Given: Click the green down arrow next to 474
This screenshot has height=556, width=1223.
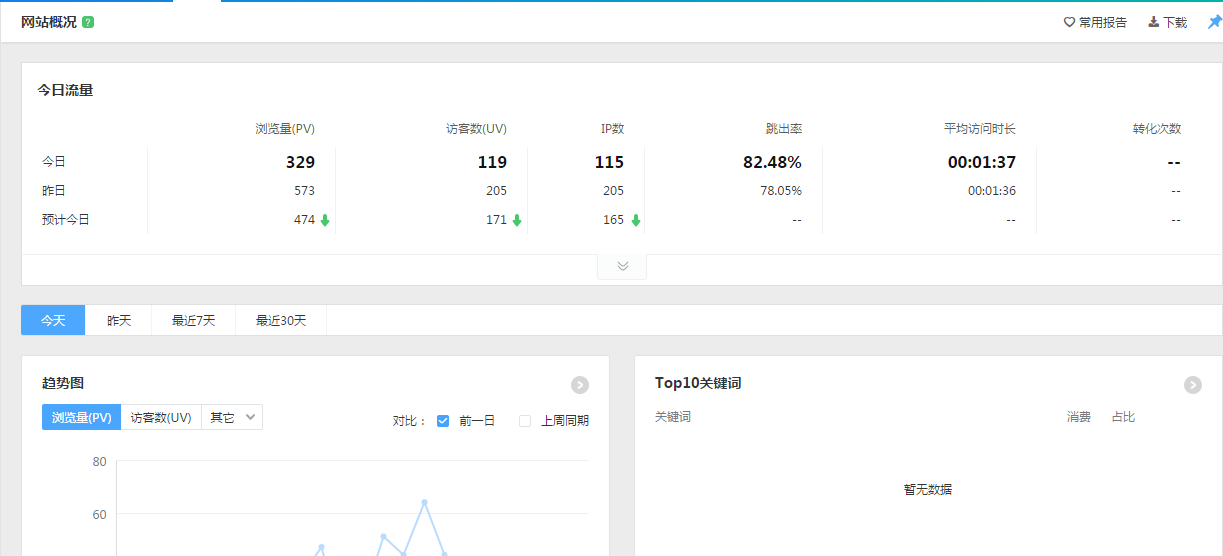Looking at the screenshot, I should click(325, 220).
